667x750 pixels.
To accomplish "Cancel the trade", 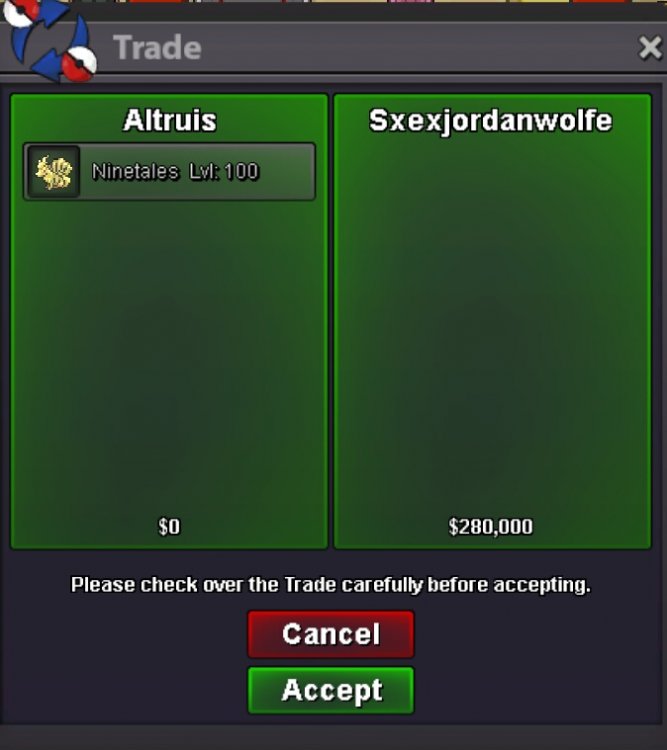I will (331, 634).
